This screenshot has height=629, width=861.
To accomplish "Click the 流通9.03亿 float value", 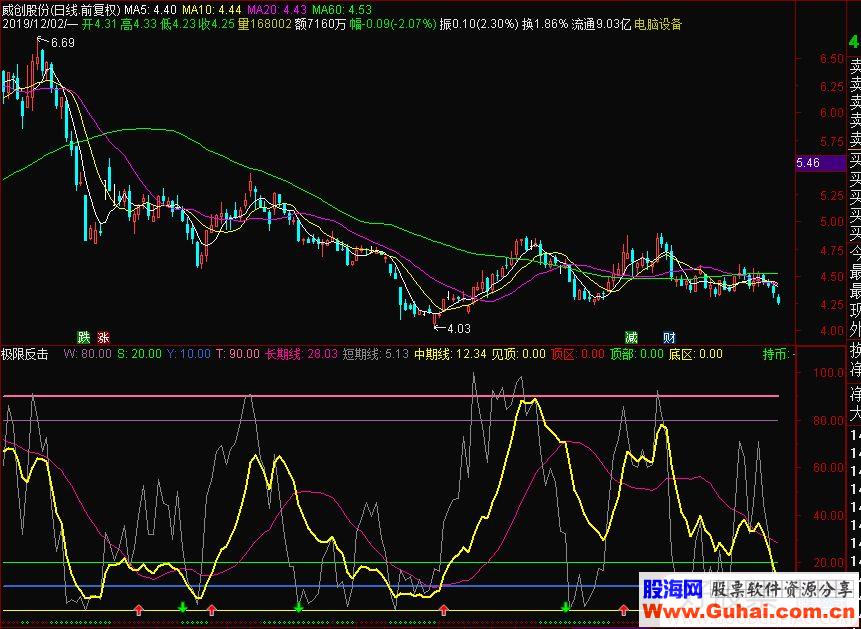I will (601, 24).
